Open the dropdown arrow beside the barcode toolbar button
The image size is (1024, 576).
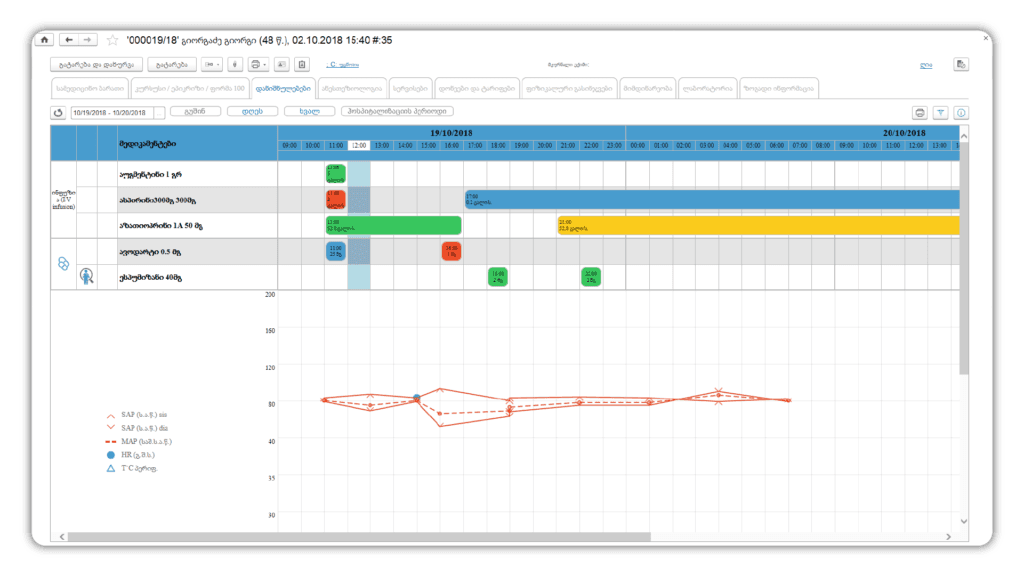click(x=216, y=64)
